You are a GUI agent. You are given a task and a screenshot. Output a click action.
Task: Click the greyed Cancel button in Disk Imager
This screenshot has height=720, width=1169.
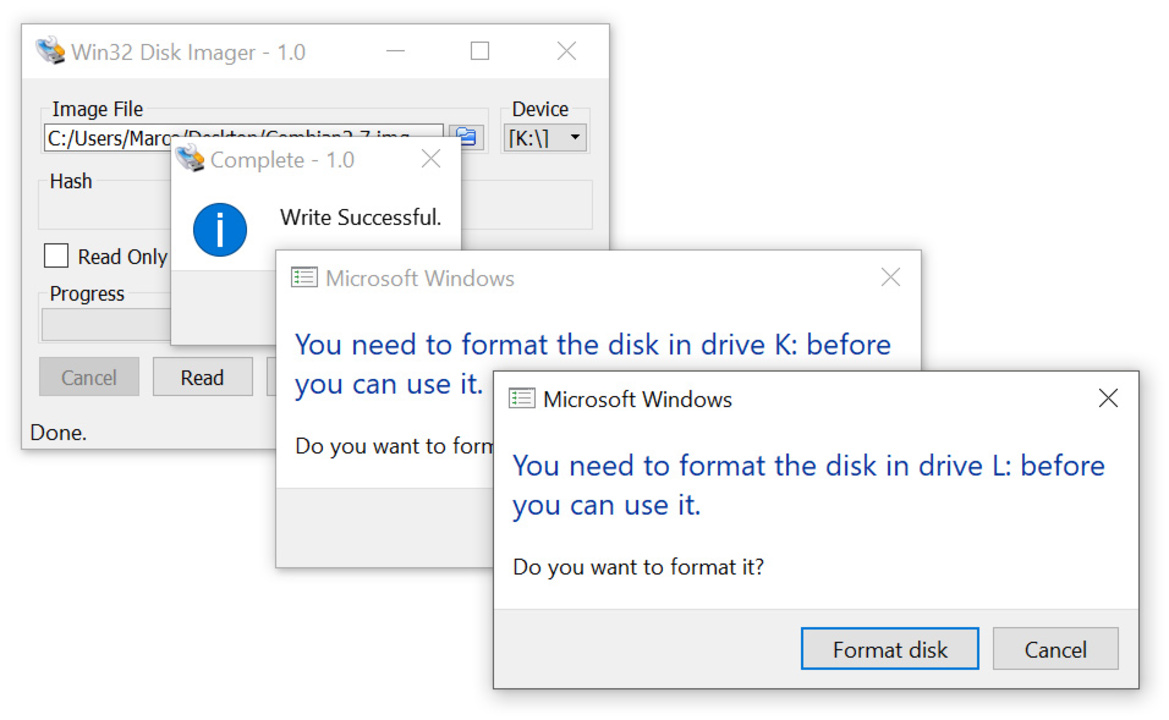[x=89, y=377]
